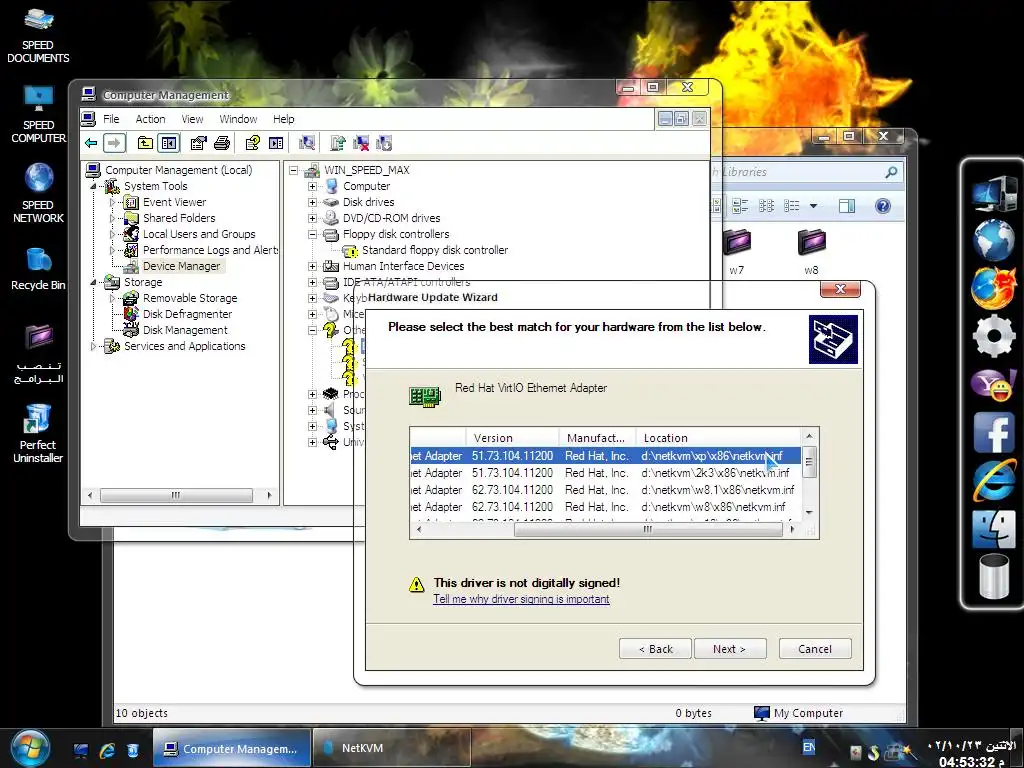The height and width of the screenshot is (768, 1024).
Task: Click the Print toolbar icon
Action: (x=222, y=143)
